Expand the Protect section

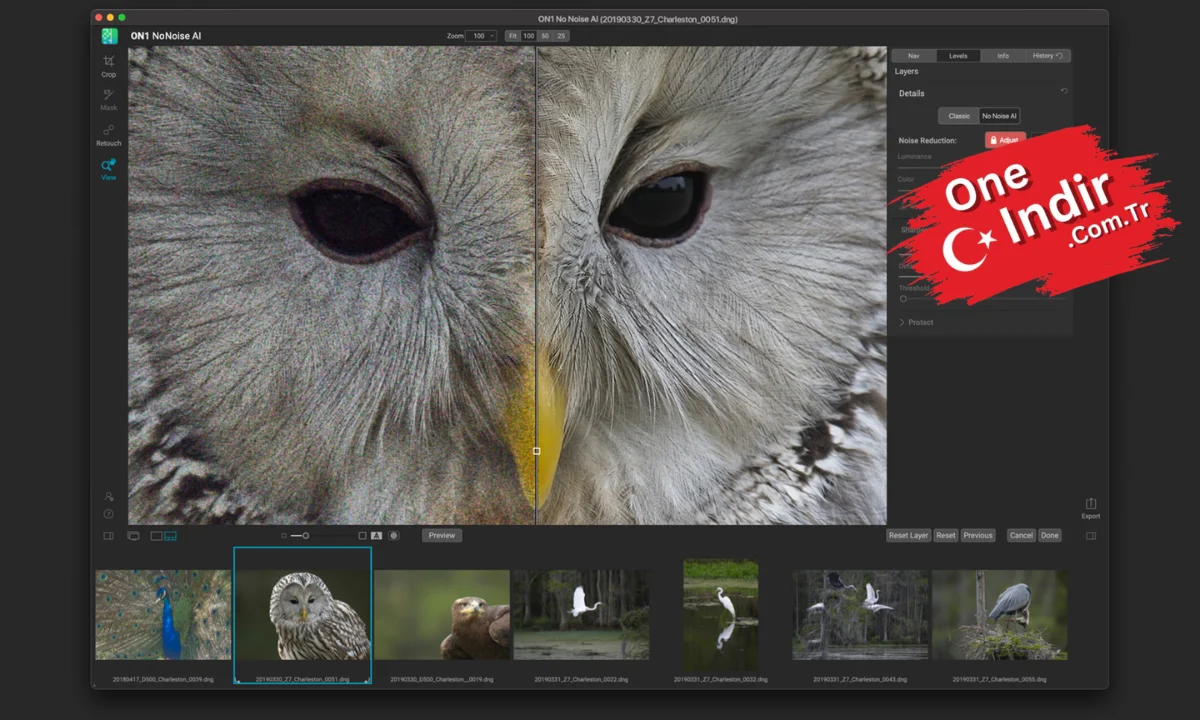917,322
